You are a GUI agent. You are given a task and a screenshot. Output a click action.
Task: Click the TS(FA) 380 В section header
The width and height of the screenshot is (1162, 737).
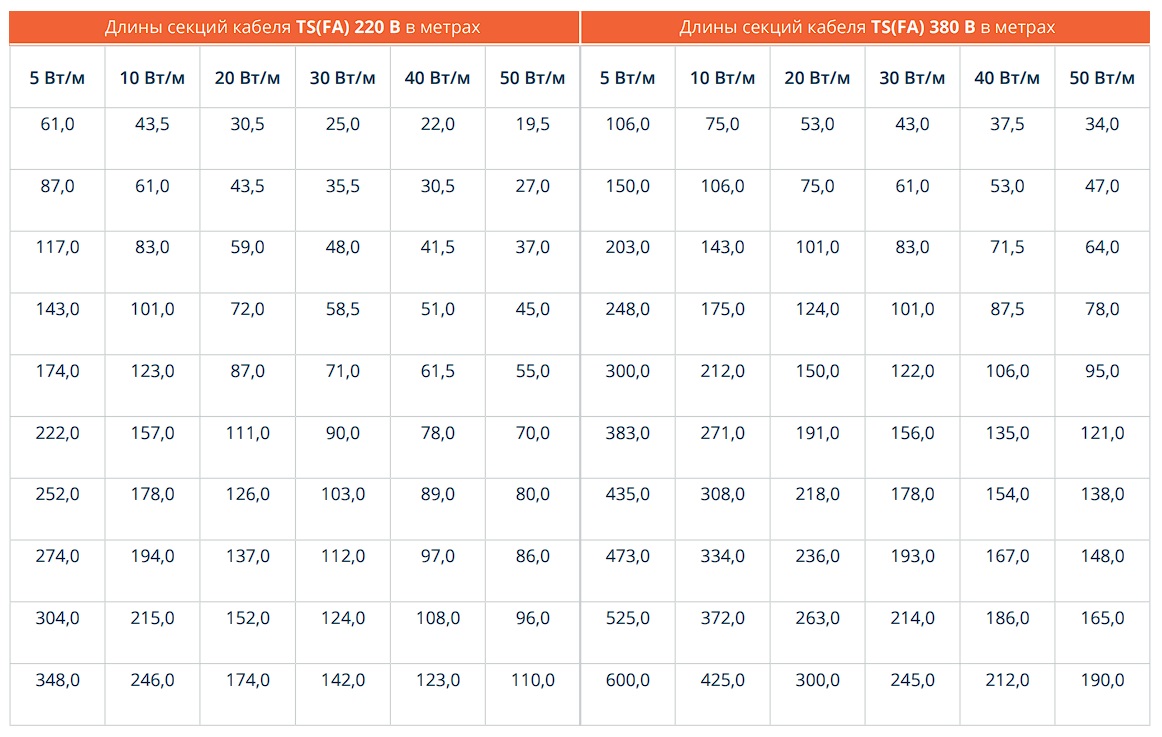pos(866,27)
